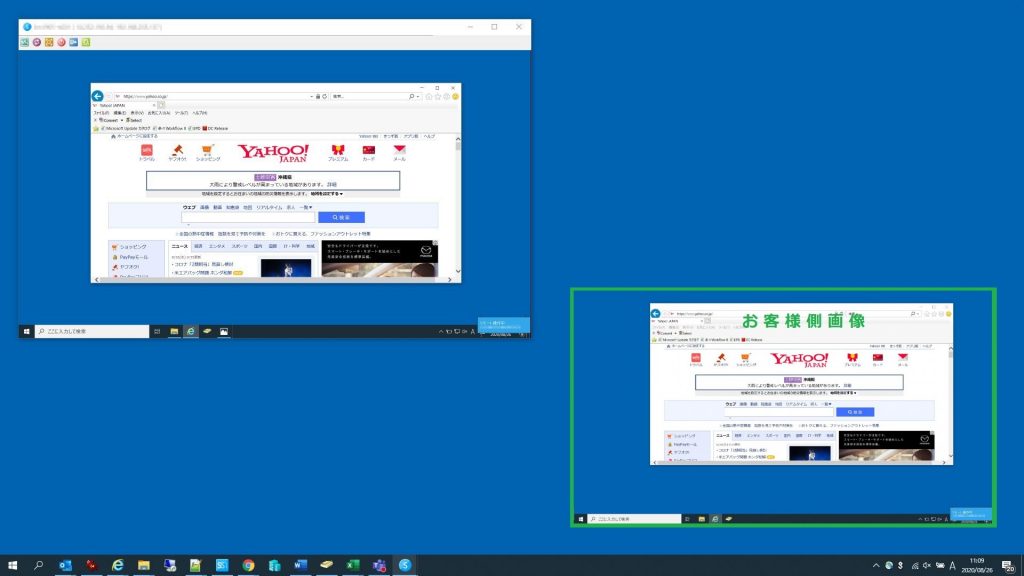The image size is (1024, 576).
Task: Switch to スポーツ news tab in remote viewer
Action: click(239, 246)
